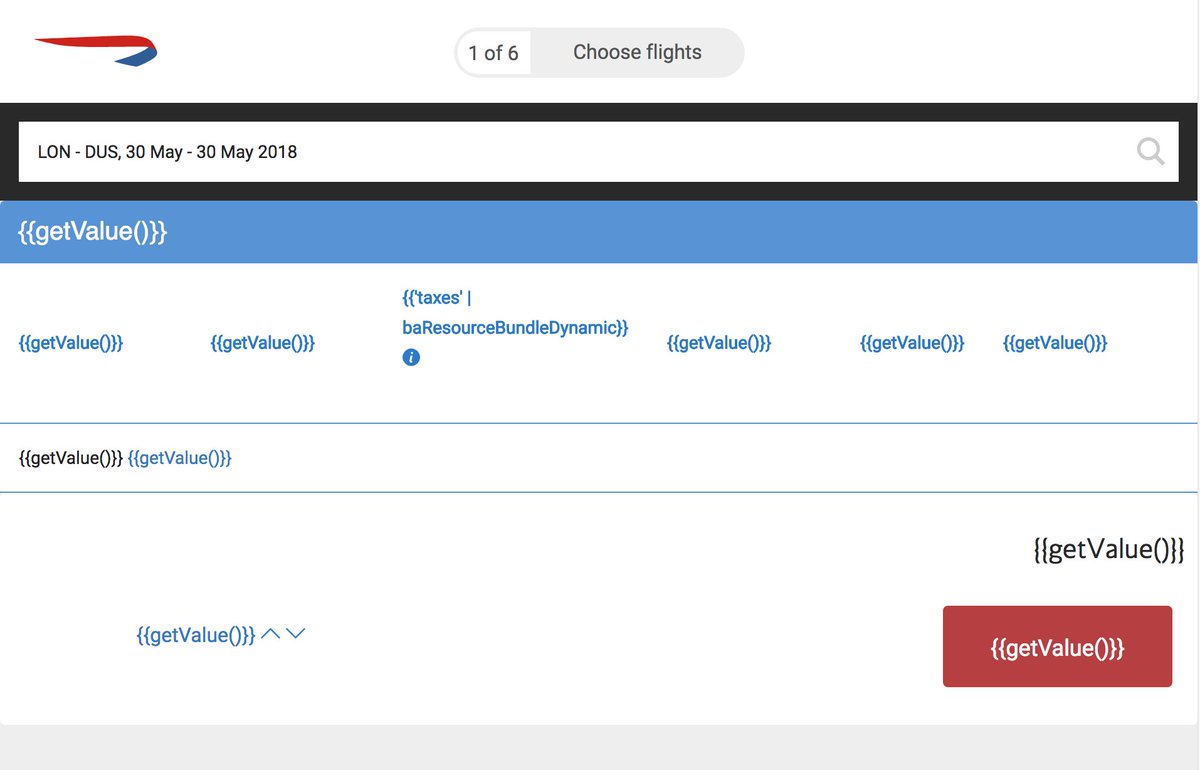Click the blue getValue link after black text
Image resolution: width=1200 pixels, height=770 pixels.
tap(180, 458)
